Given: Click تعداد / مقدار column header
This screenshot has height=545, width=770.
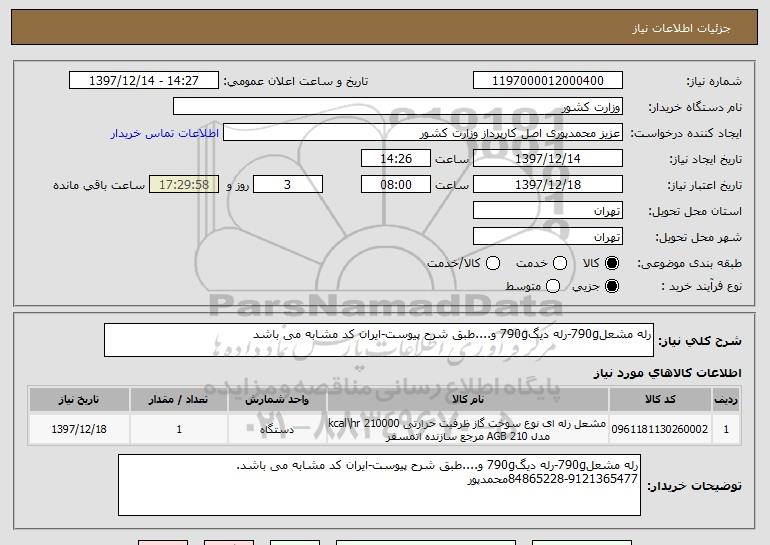Looking at the screenshot, I should coord(179,400).
